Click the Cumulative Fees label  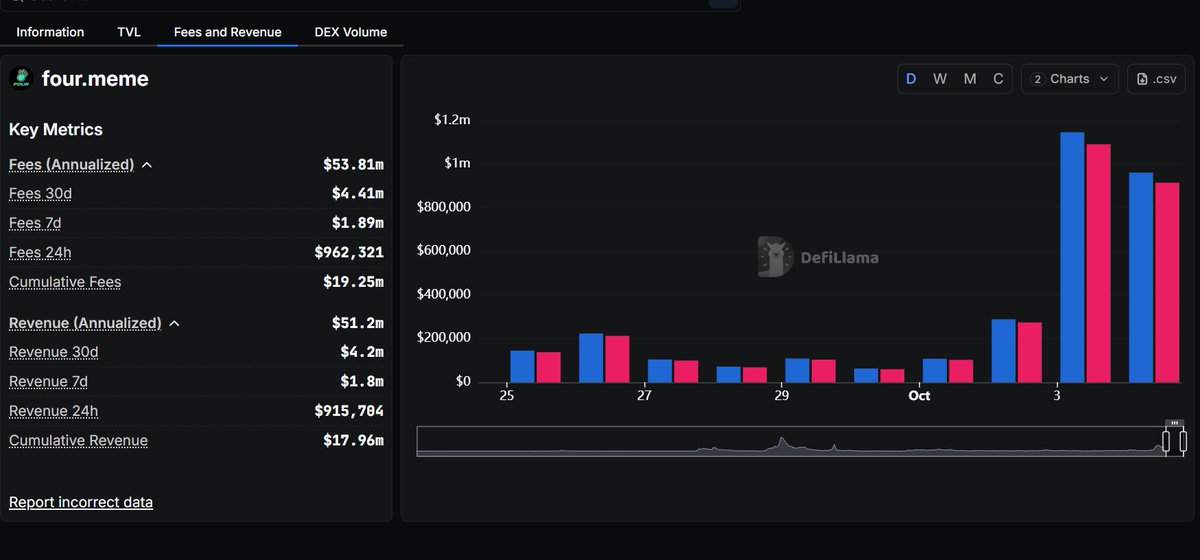click(x=65, y=282)
